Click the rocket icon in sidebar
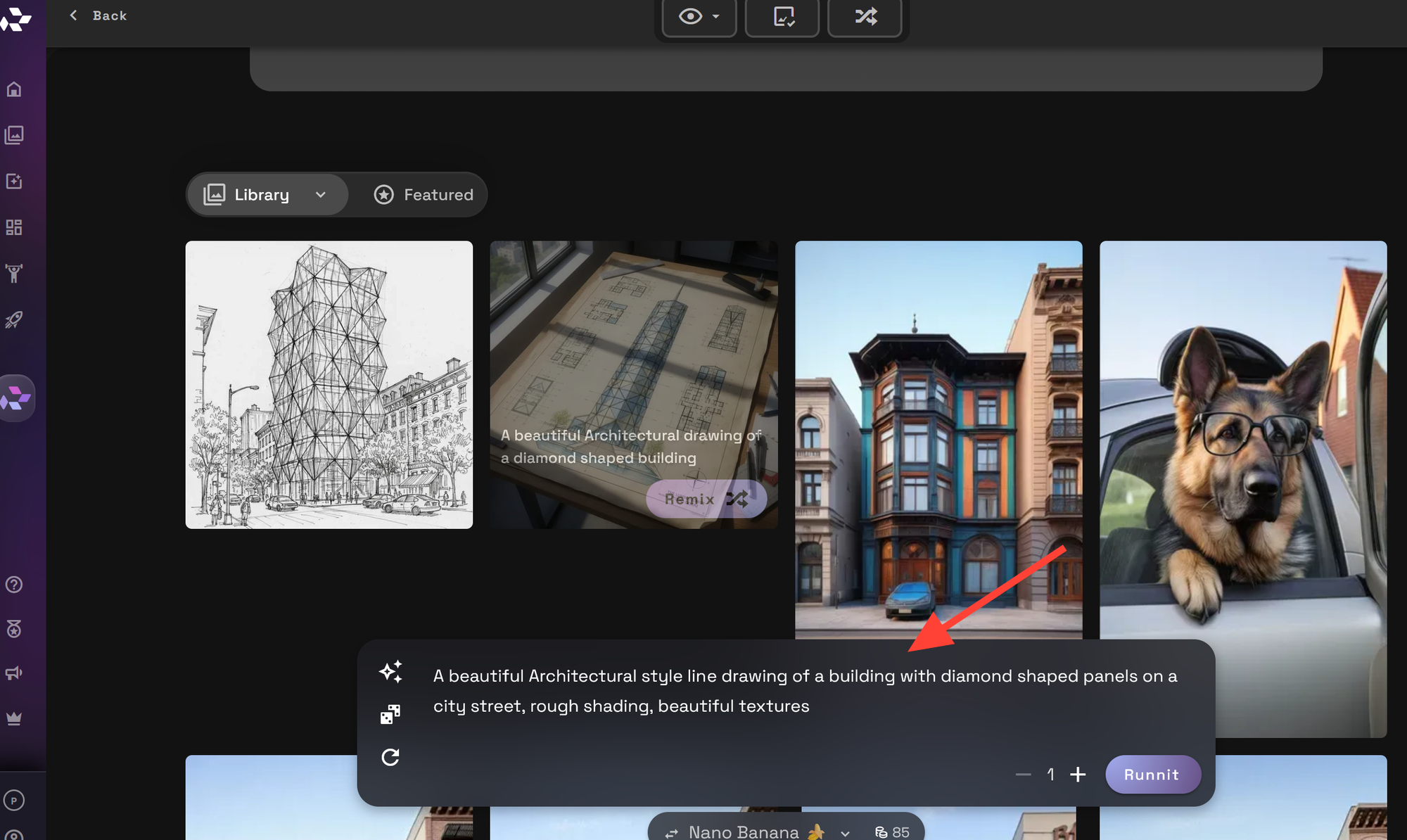 pyautogui.click(x=14, y=319)
